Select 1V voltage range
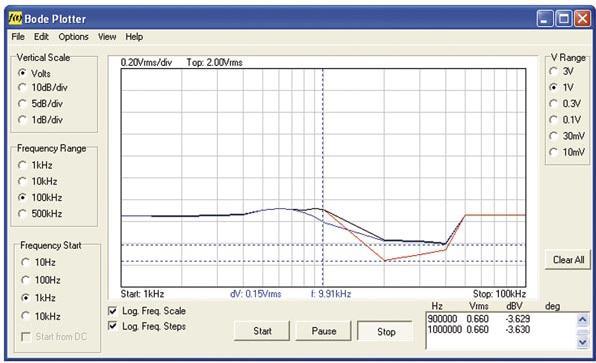The image size is (596, 363). click(554, 87)
